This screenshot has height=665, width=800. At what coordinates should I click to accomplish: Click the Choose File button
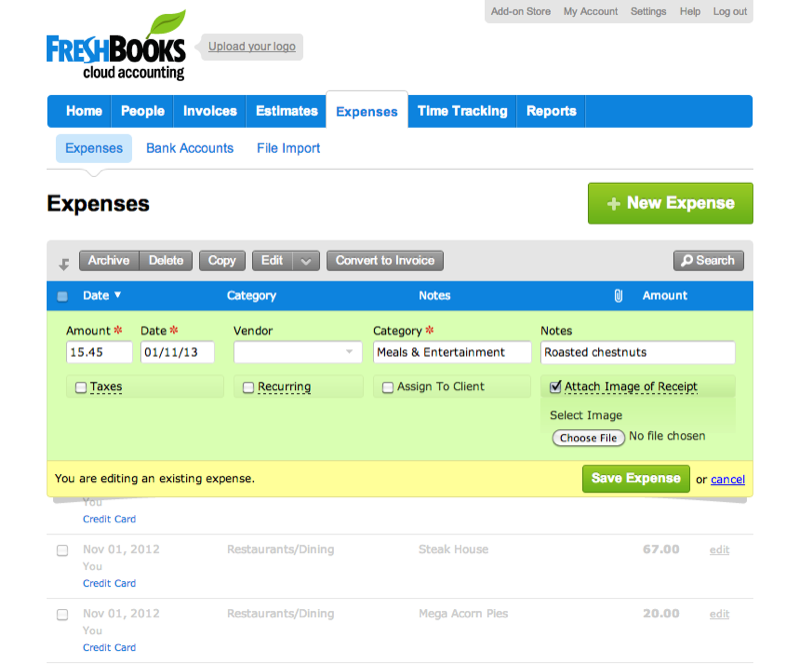pyautogui.click(x=587, y=438)
